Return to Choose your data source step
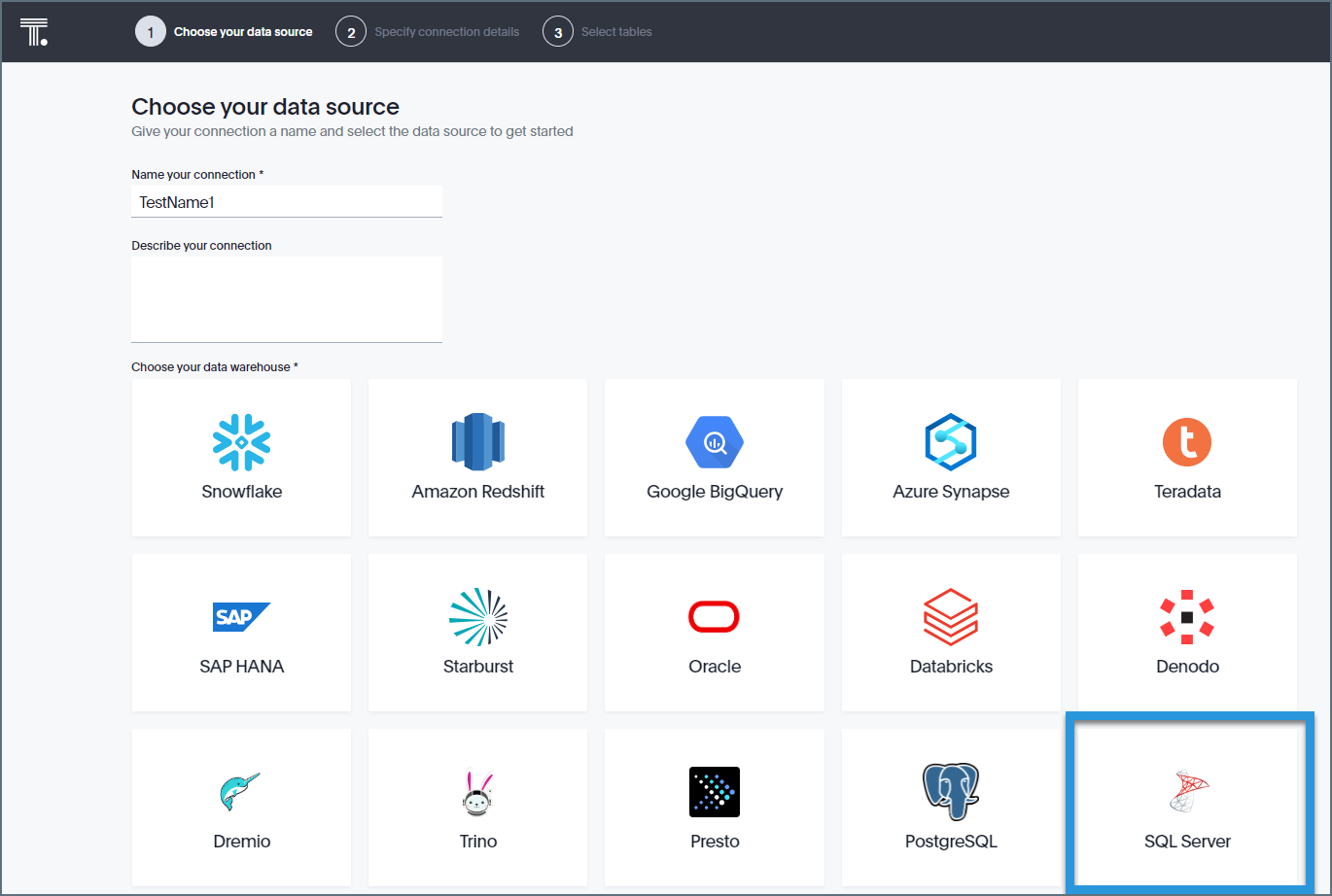This screenshot has height=896, width=1332. [224, 31]
